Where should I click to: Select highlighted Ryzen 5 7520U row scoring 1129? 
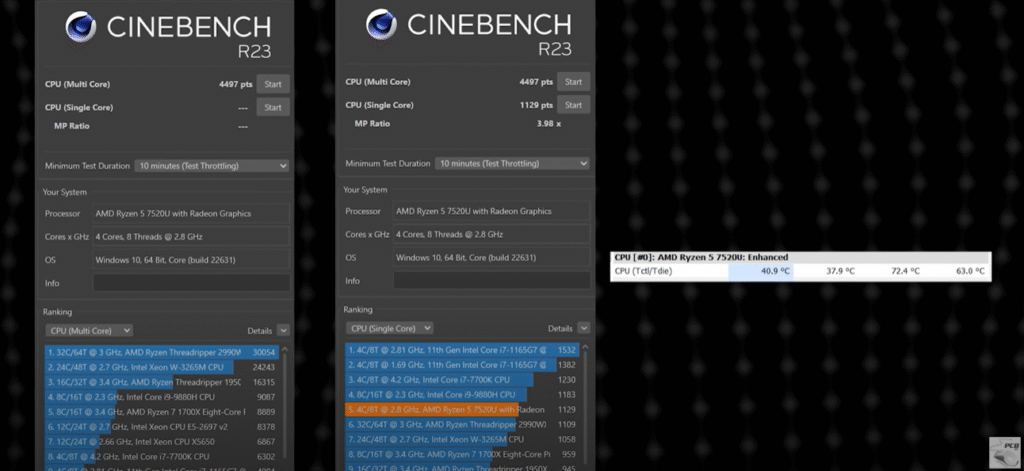click(462, 410)
